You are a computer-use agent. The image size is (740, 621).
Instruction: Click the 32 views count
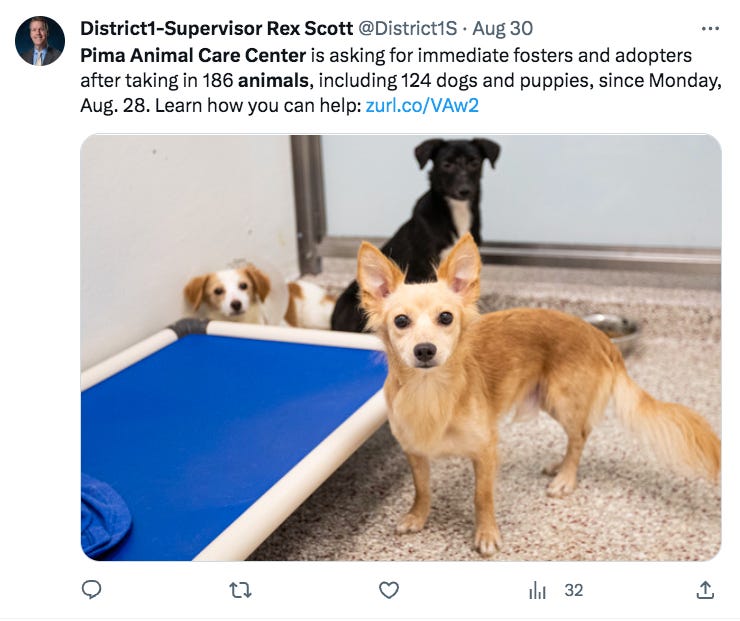click(x=574, y=590)
